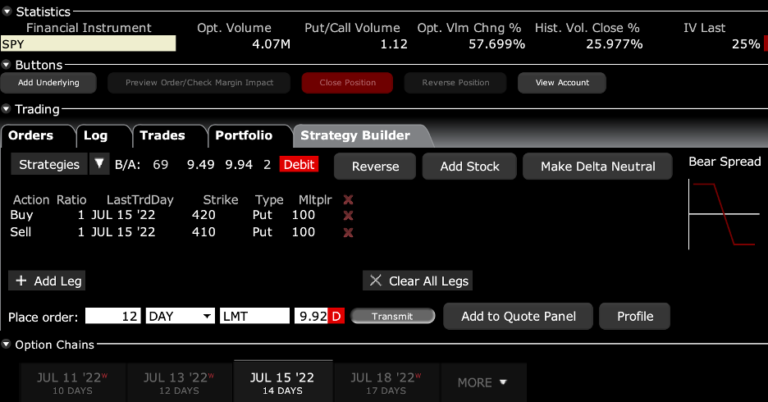
Task: Click Make Delta Neutral button
Action: coord(598,166)
